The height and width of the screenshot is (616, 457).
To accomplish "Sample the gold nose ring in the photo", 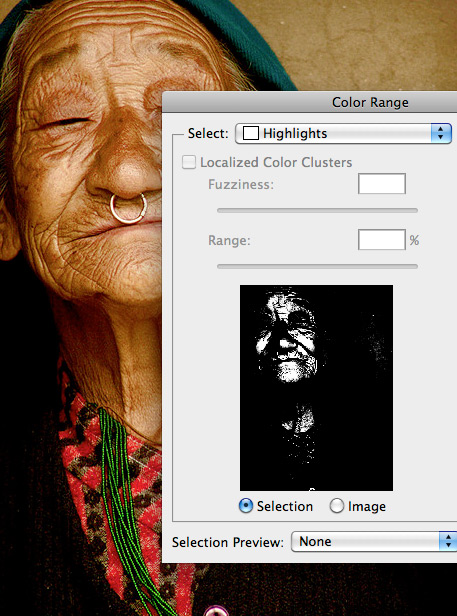I will coord(128,209).
